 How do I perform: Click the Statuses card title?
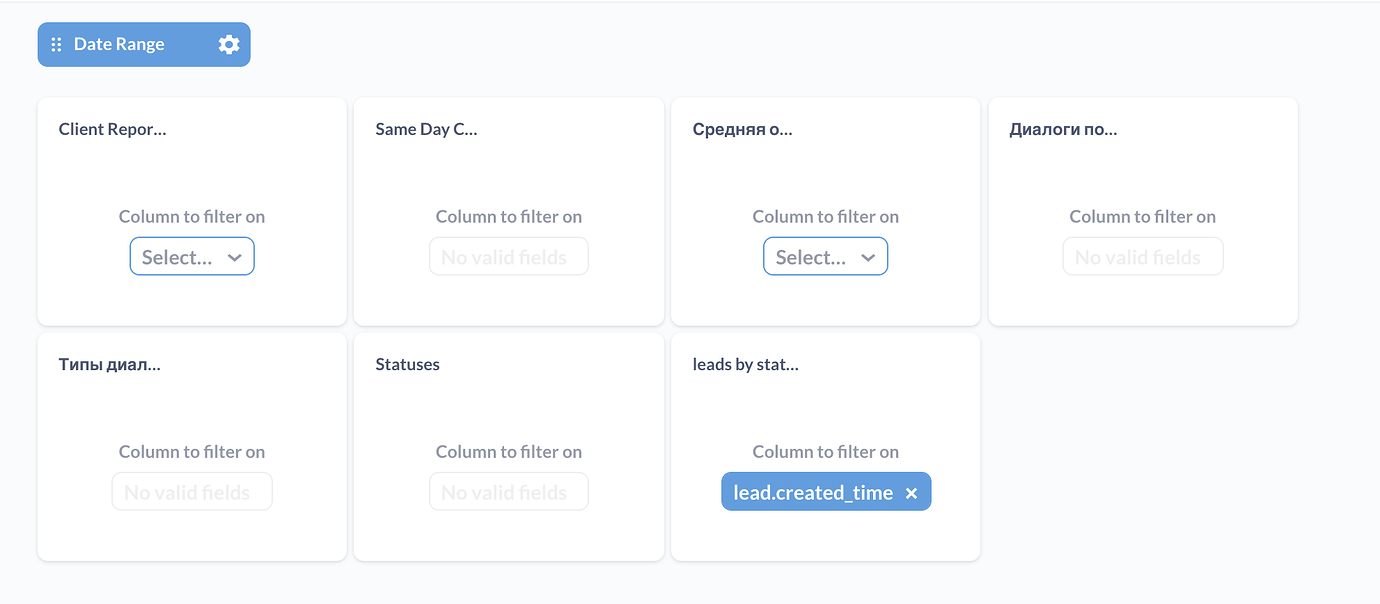pos(407,364)
